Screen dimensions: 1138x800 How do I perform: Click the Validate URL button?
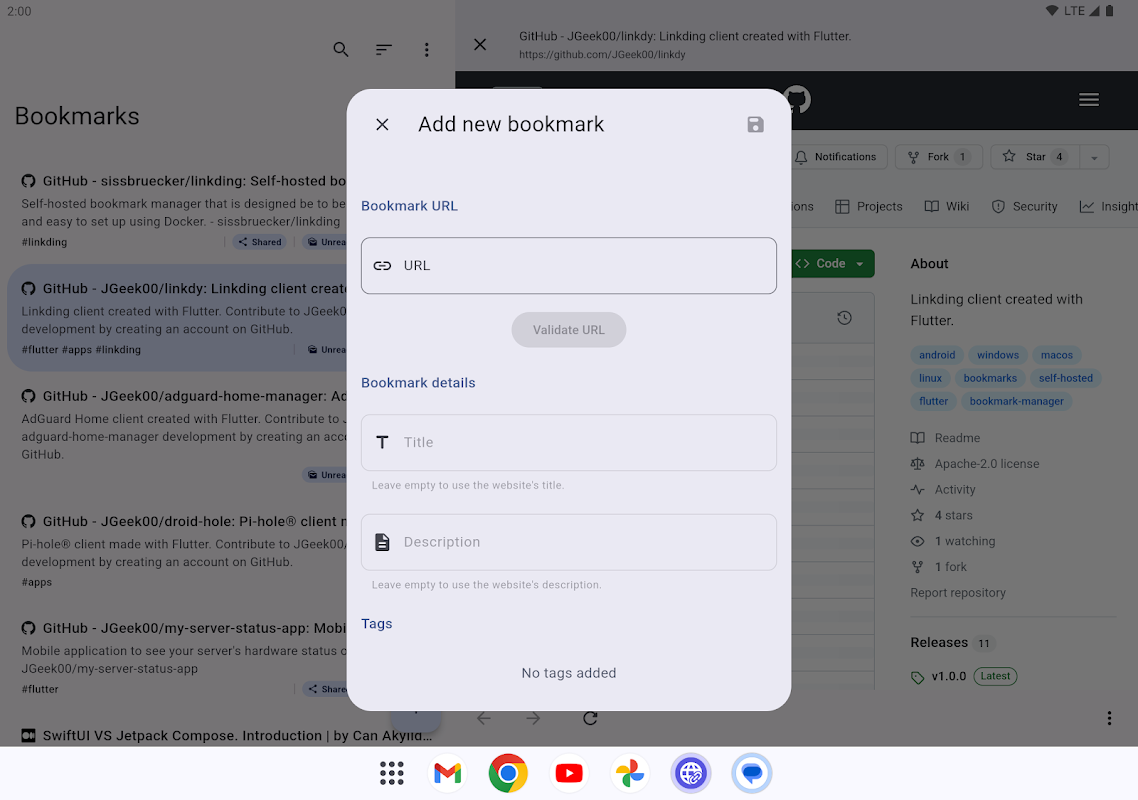(x=568, y=330)
